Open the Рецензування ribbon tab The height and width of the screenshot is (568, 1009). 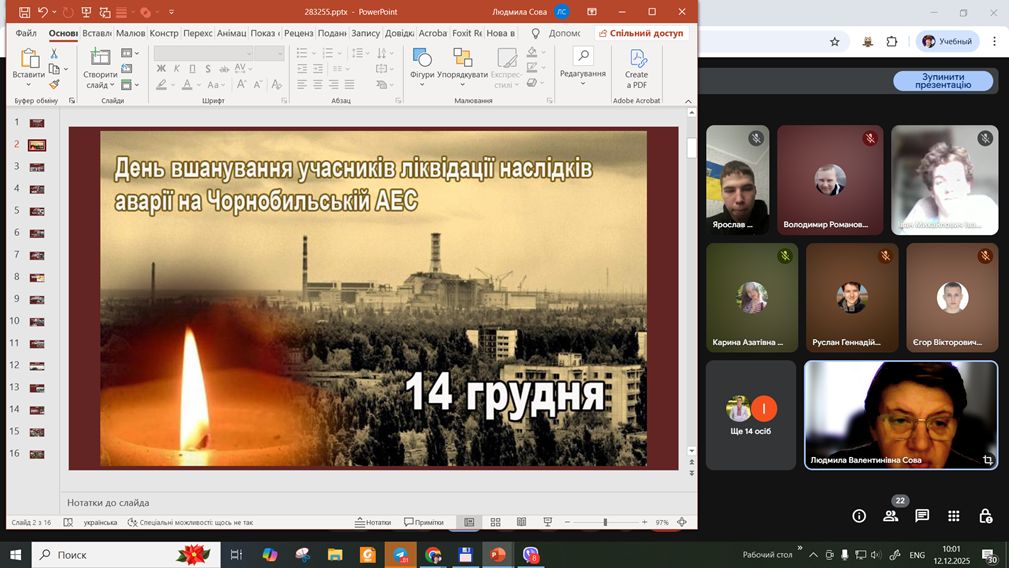[299, 33]
